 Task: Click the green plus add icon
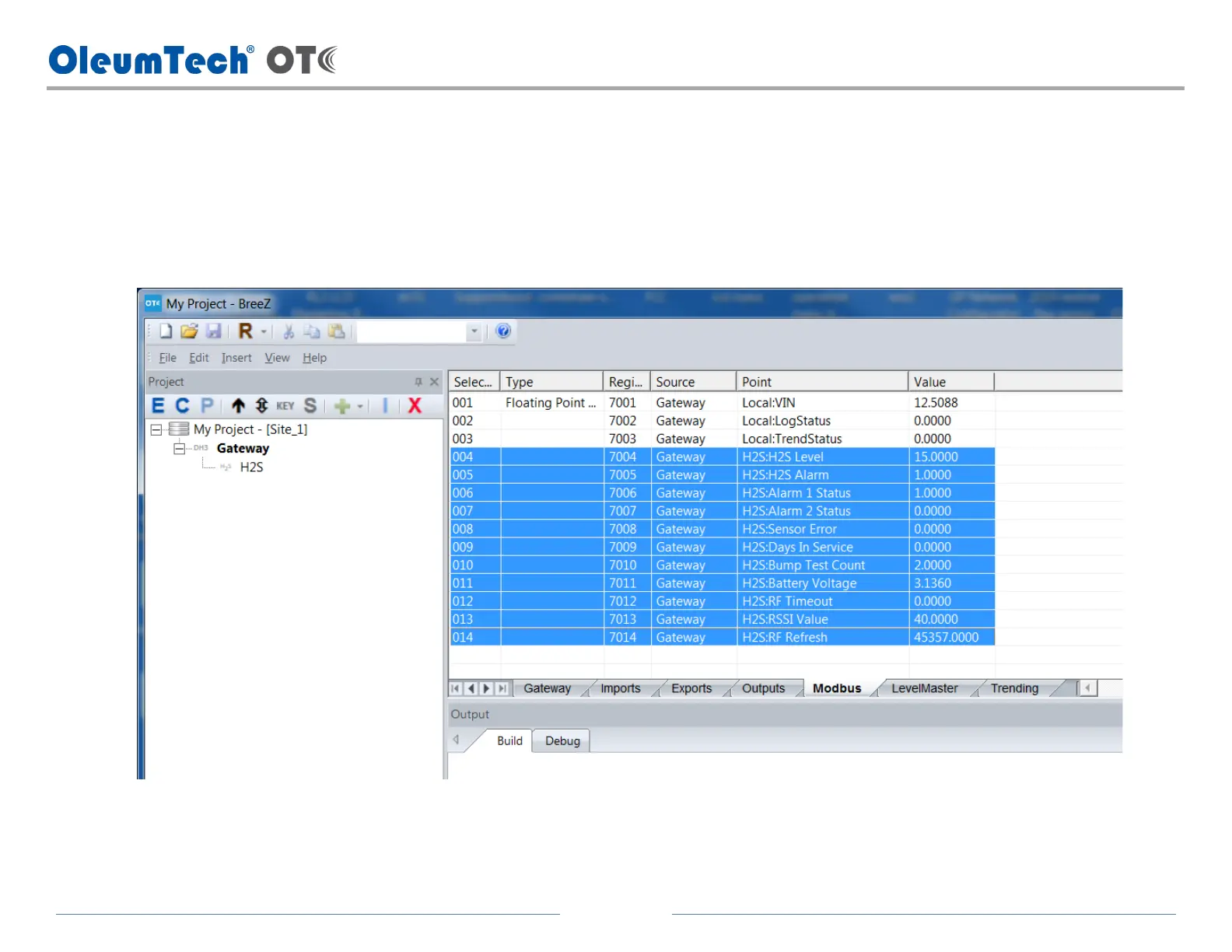pos(342,406)
